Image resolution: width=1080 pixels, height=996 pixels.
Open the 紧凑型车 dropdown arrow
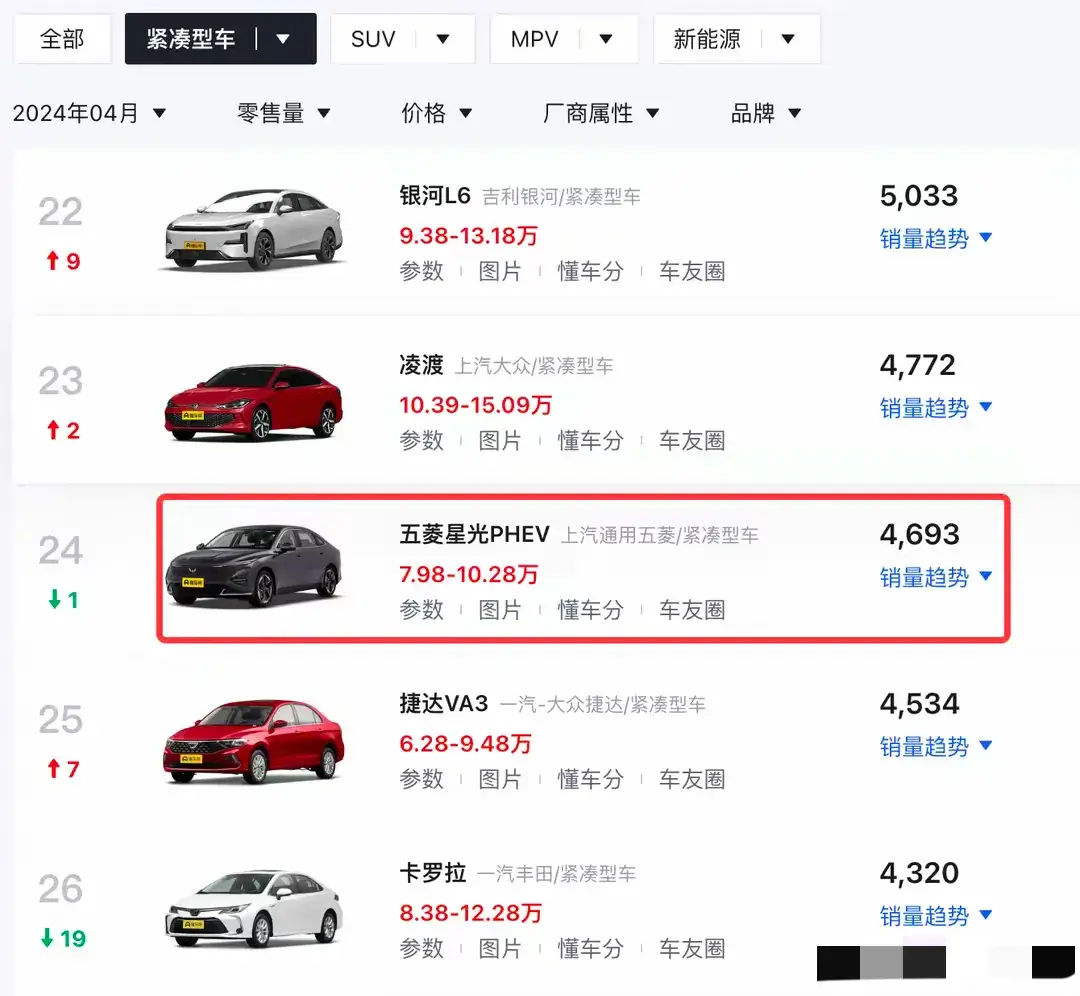pos(283,40)
